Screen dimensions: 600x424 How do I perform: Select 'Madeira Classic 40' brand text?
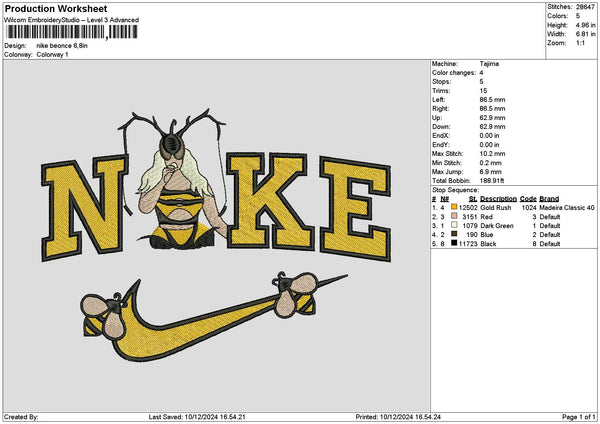click(x=567, y=208)
